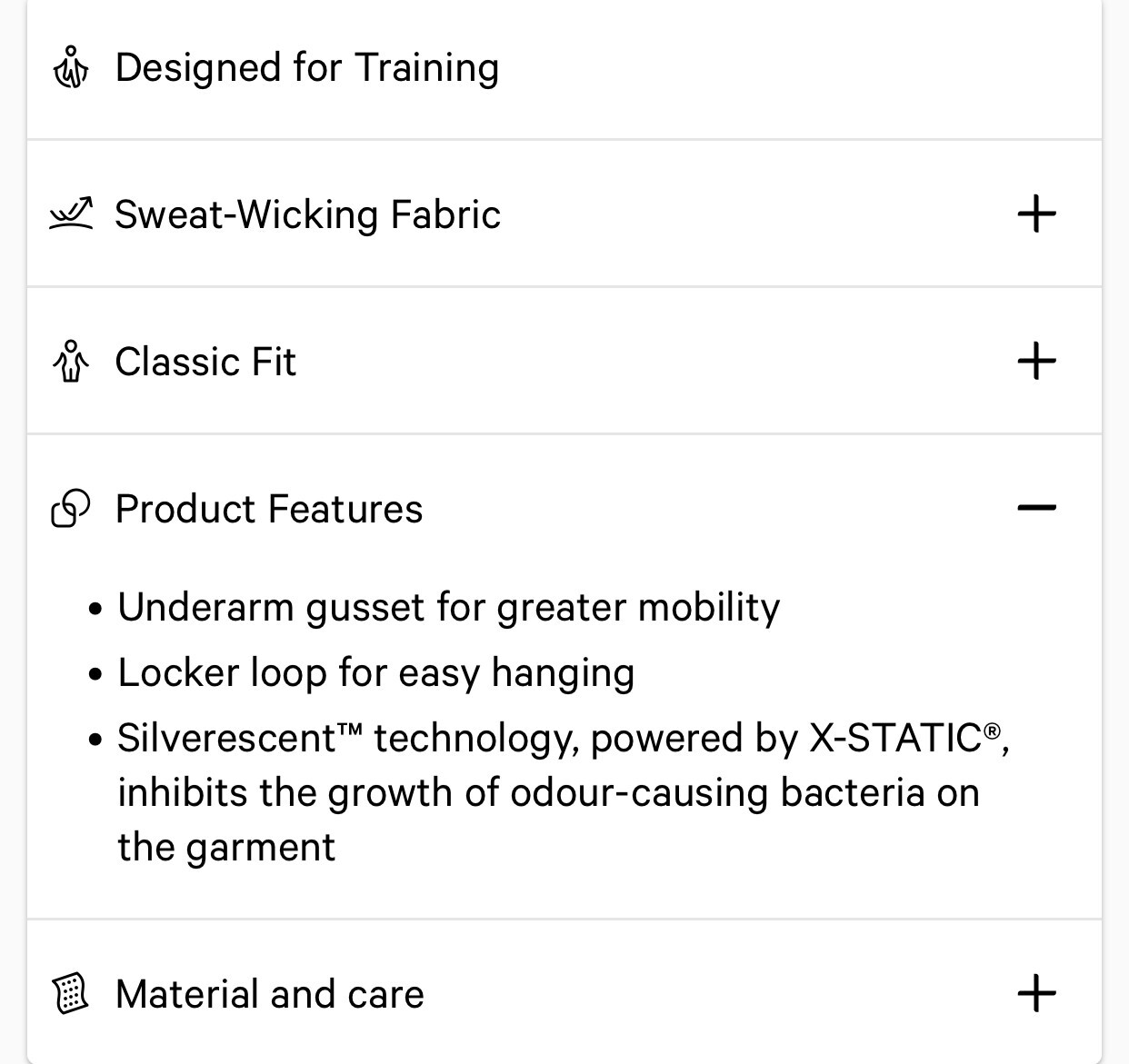1129x1064 pixels.
Task: Click the bullet point before Locker loop
Action: click(96, 675)
